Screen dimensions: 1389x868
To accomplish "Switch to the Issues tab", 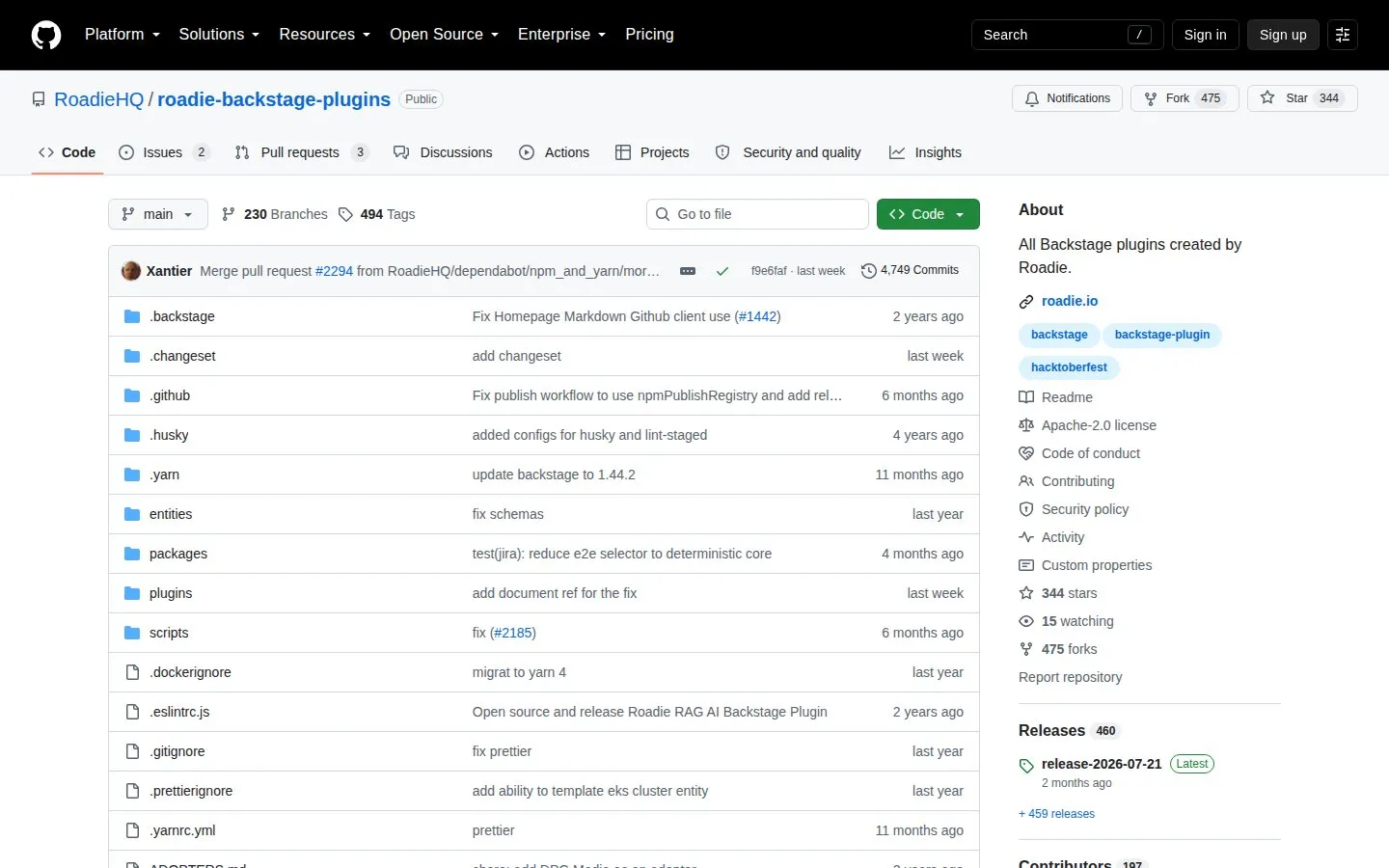I will (163, 152).
